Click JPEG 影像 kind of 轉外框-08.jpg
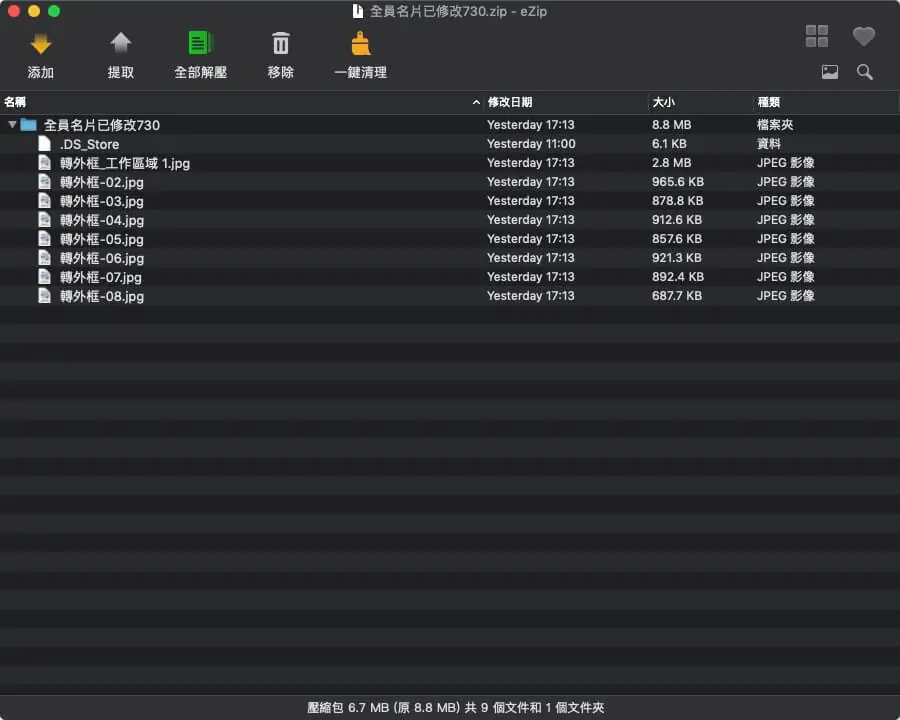 point(786,295)
